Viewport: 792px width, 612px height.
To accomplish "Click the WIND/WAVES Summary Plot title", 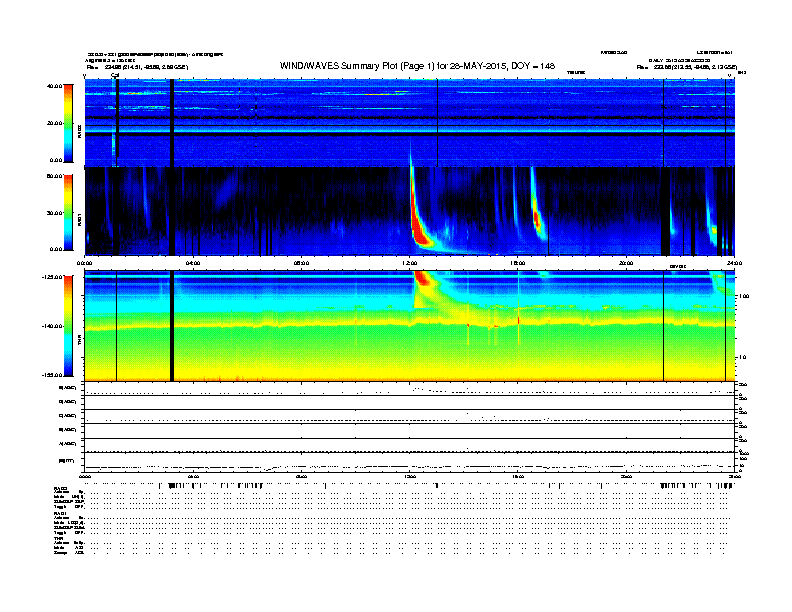I will coord(417,66).
